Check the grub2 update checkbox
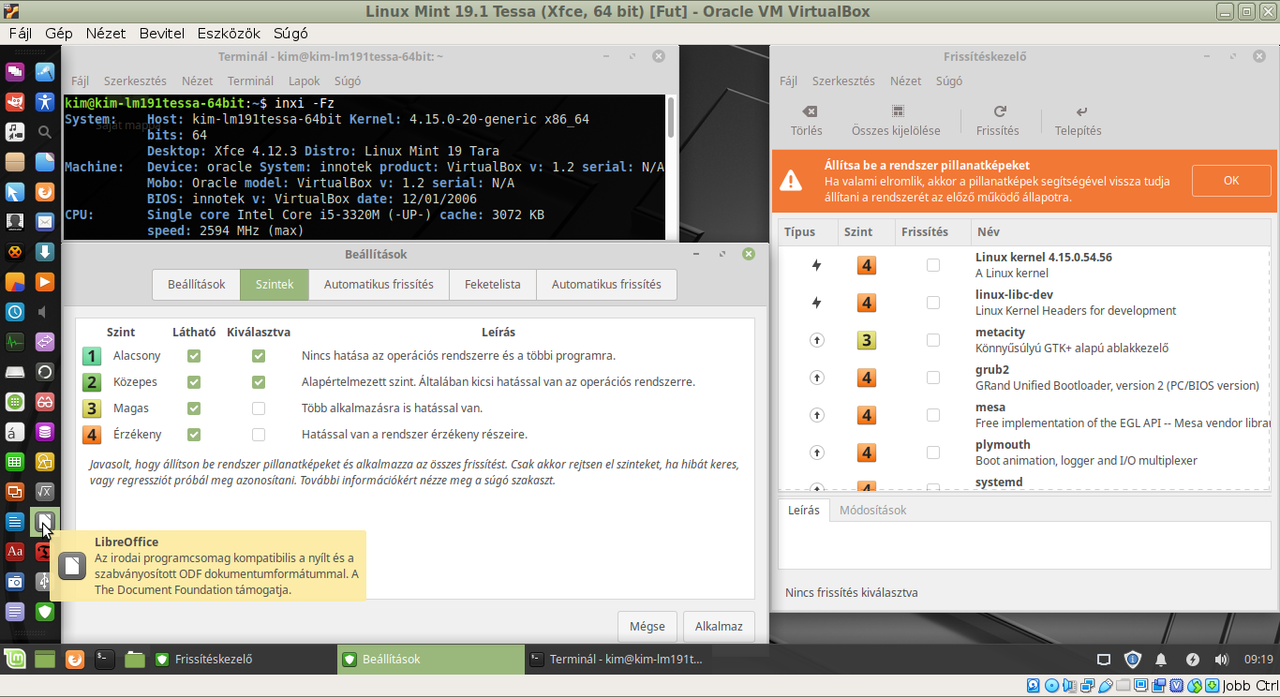Viewport: 1280px width, 697px height. click(933, 377)
